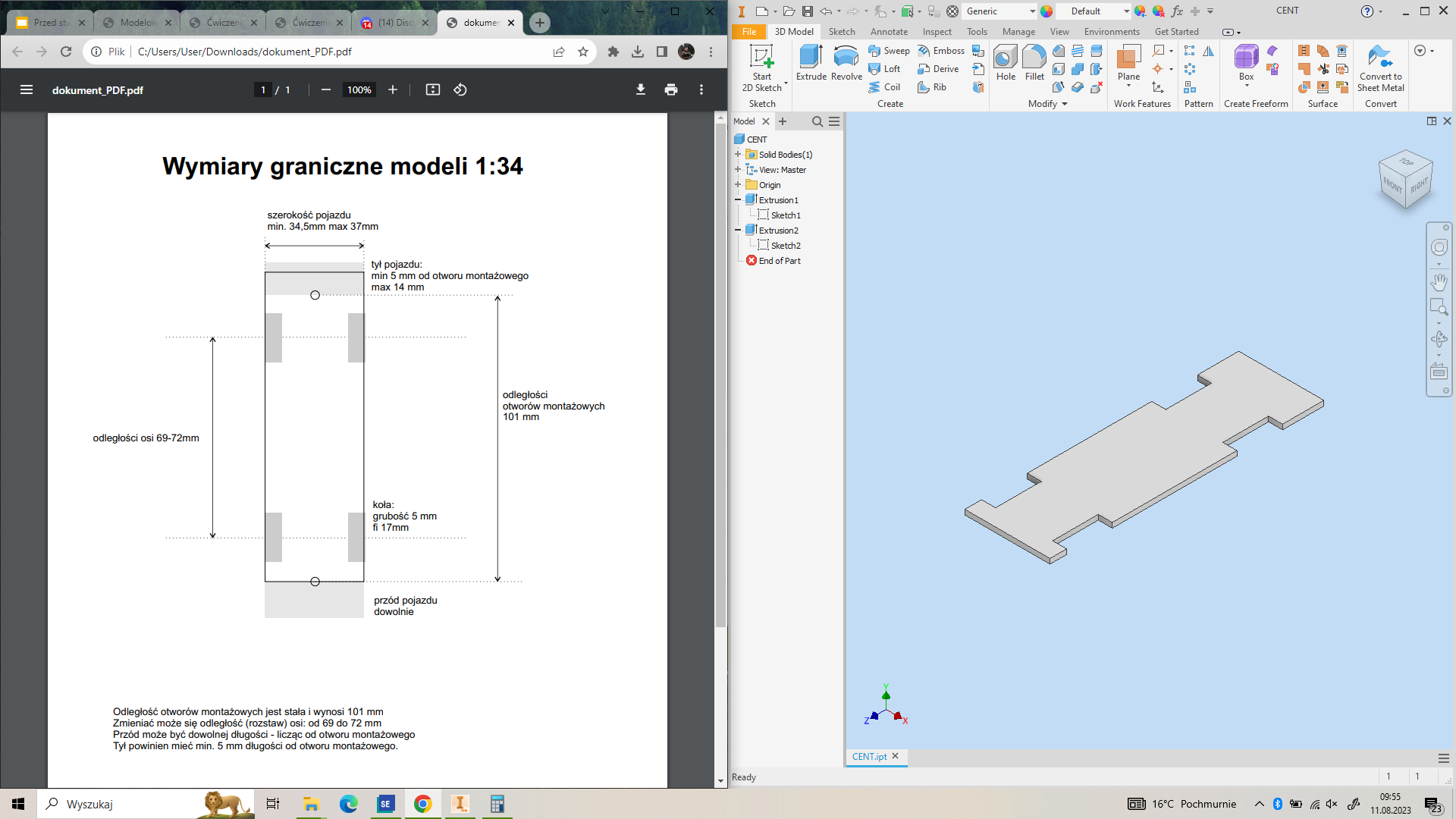Image resolution: width=1456 pixels, height=819 pixels.
Task: Open the Generic material dropdown
Action: click(1032, 11)
